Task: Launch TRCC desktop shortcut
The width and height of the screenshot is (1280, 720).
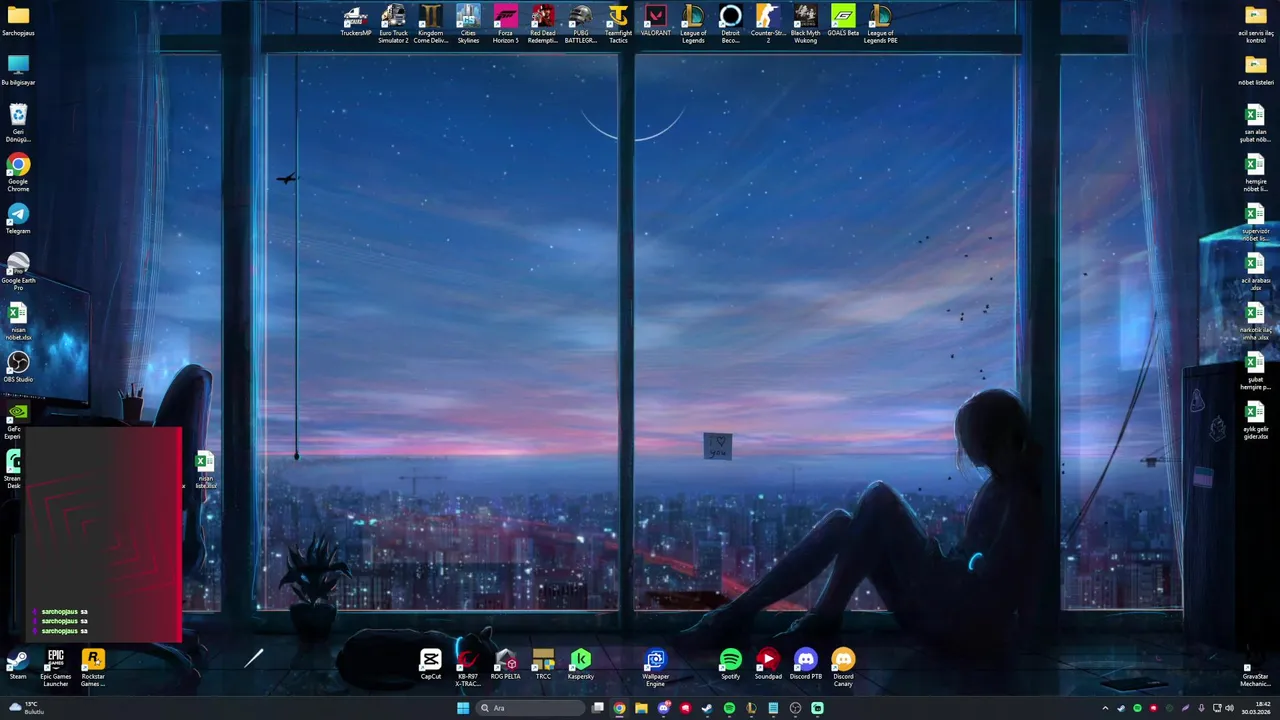Action: coord(543,665)
